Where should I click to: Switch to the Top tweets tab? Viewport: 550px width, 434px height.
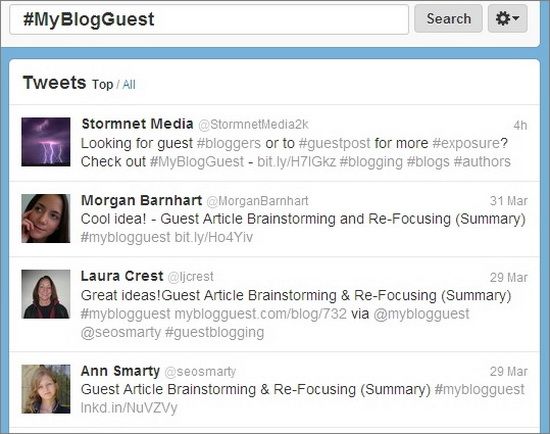[102, 85]
